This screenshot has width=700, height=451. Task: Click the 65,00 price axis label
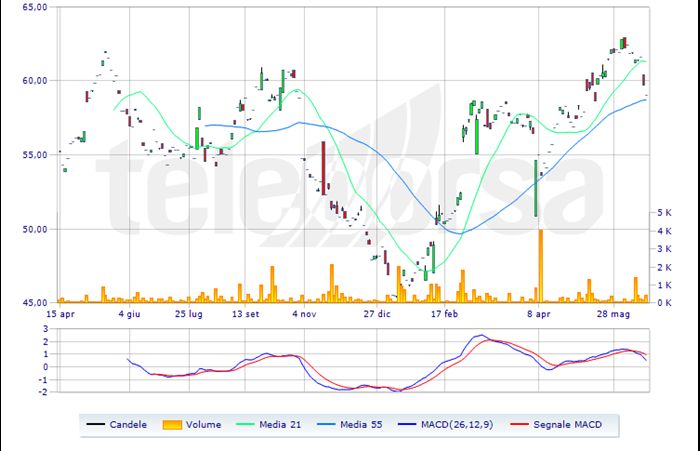pyautogui.click(x=35, y=7)
